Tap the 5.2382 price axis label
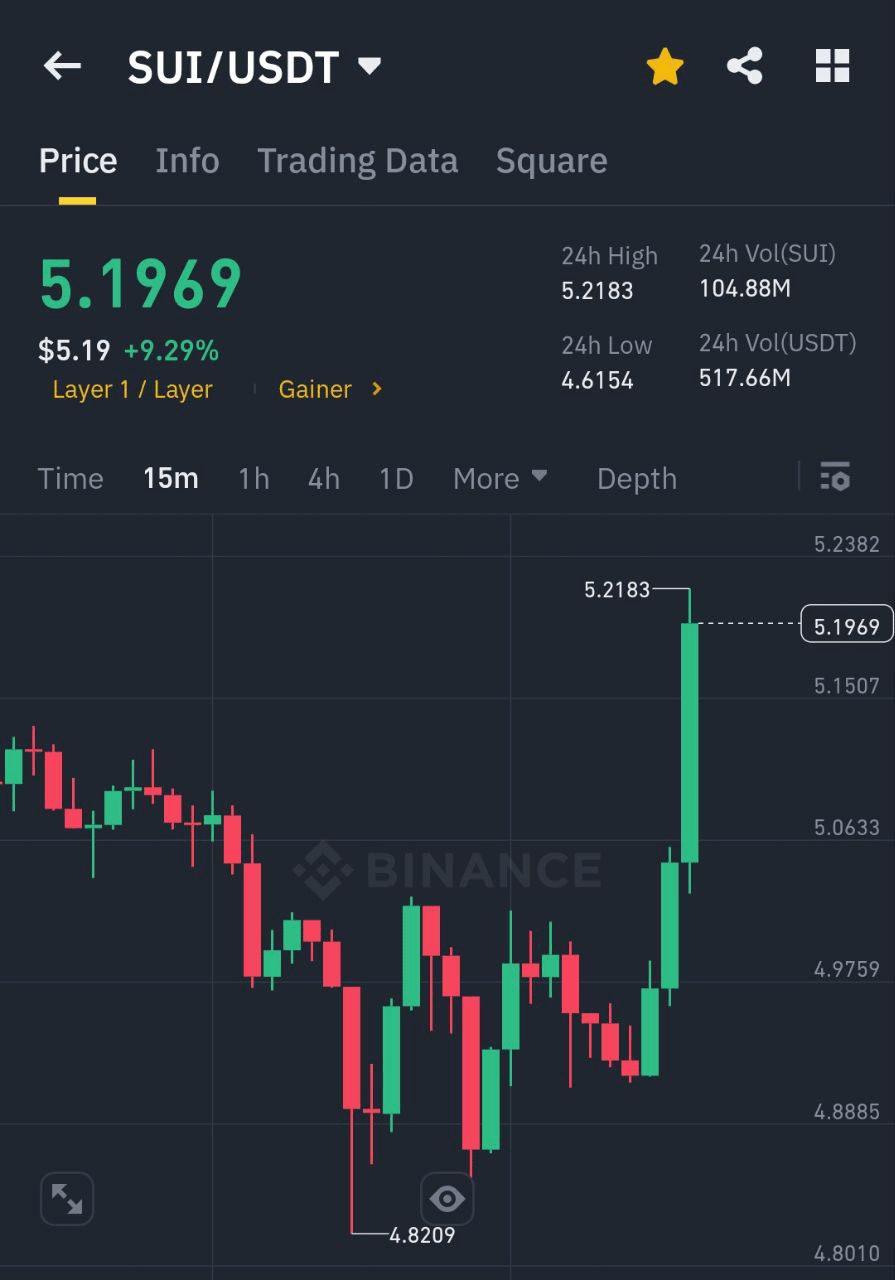This screenshot has height=1280, width=895. pos(847,544)
